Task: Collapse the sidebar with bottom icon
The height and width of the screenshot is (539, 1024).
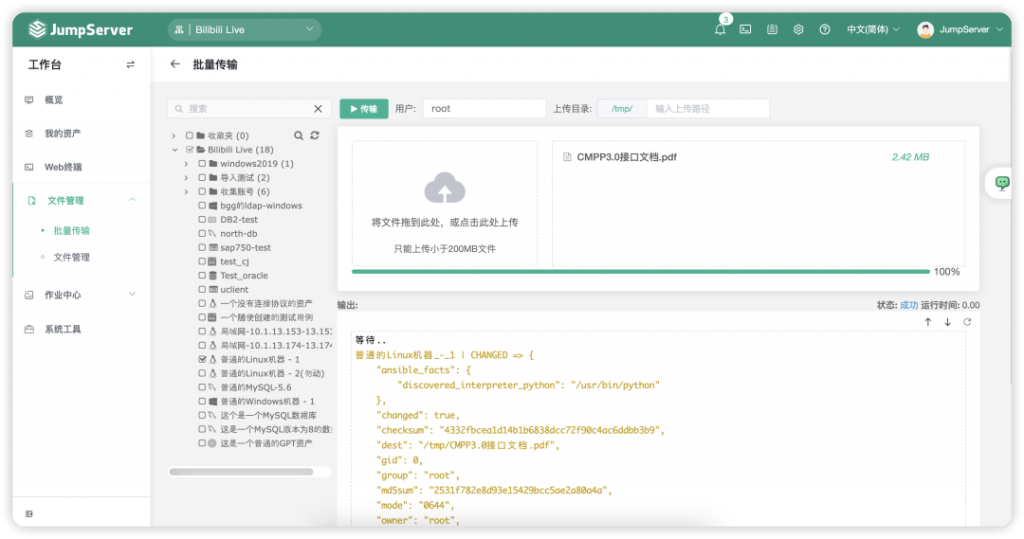Action: tap(29, 514)
